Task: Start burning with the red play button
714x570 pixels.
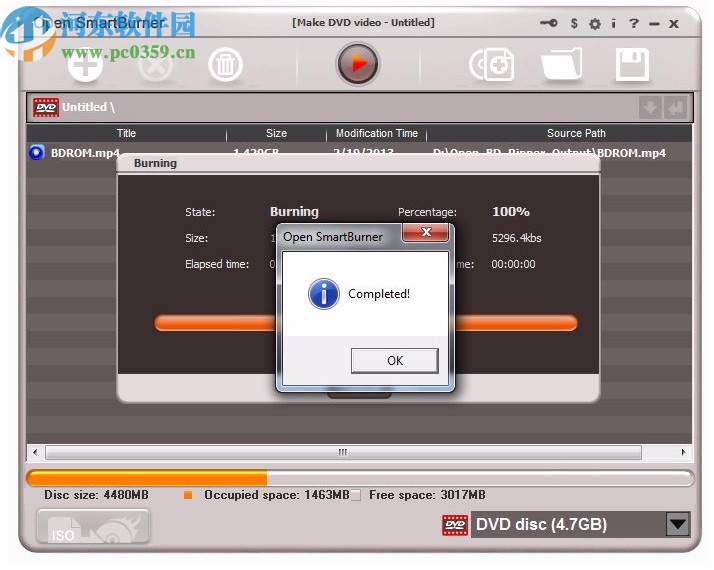Action: (x=358, y=64)
